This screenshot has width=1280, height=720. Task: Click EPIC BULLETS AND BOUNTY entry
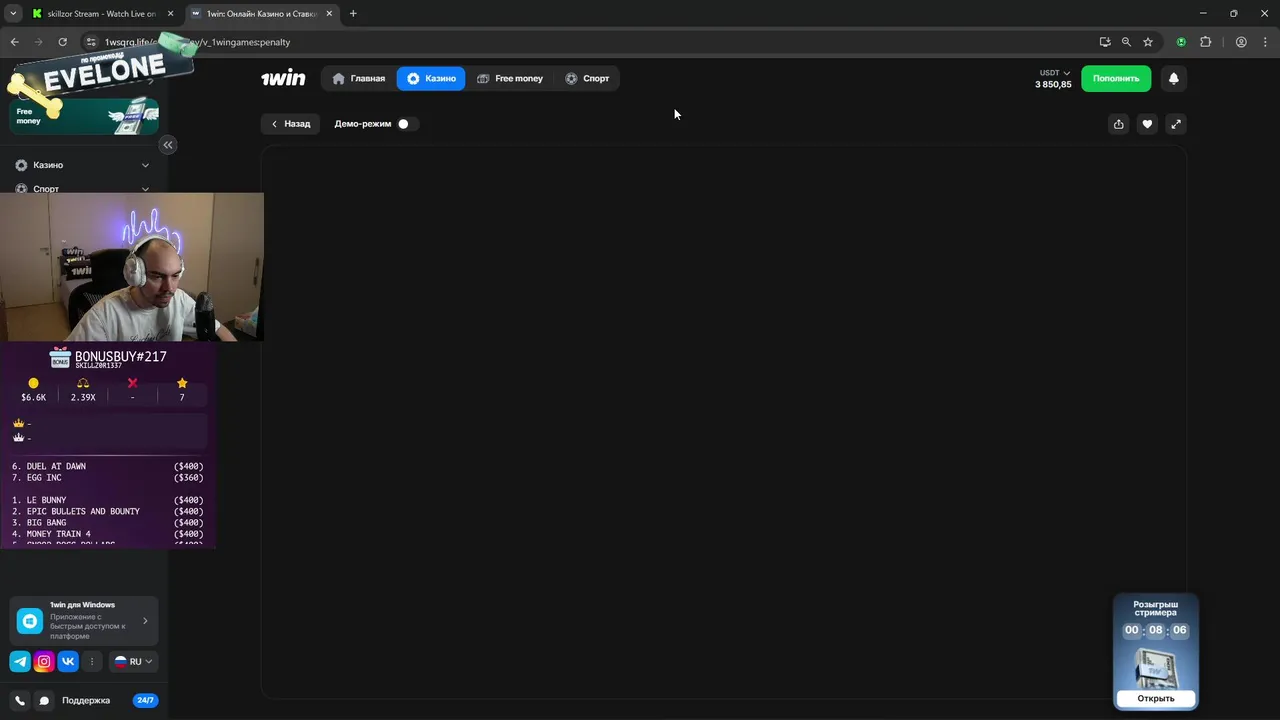pos(107,511)
